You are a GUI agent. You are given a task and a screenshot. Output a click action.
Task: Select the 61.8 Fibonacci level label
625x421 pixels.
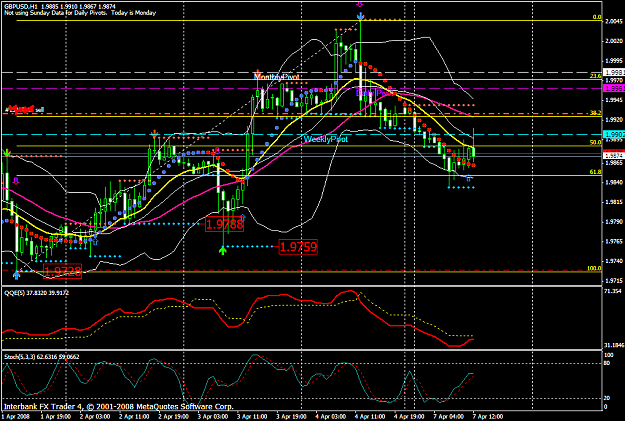(596, 172)
